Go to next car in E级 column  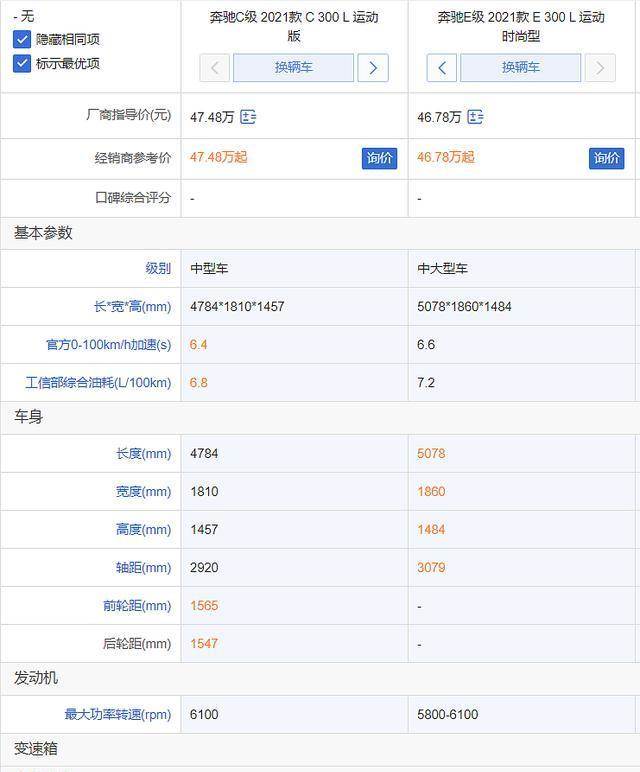click(x=600, y=68)
